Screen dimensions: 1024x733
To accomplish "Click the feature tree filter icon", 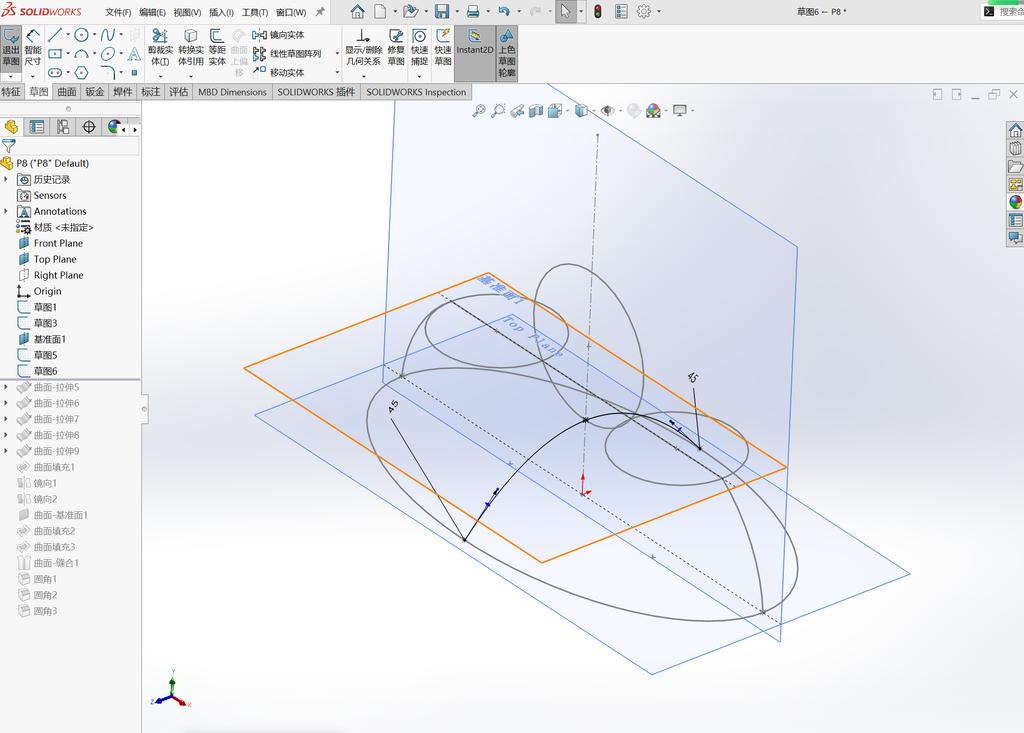I will 8,146.
